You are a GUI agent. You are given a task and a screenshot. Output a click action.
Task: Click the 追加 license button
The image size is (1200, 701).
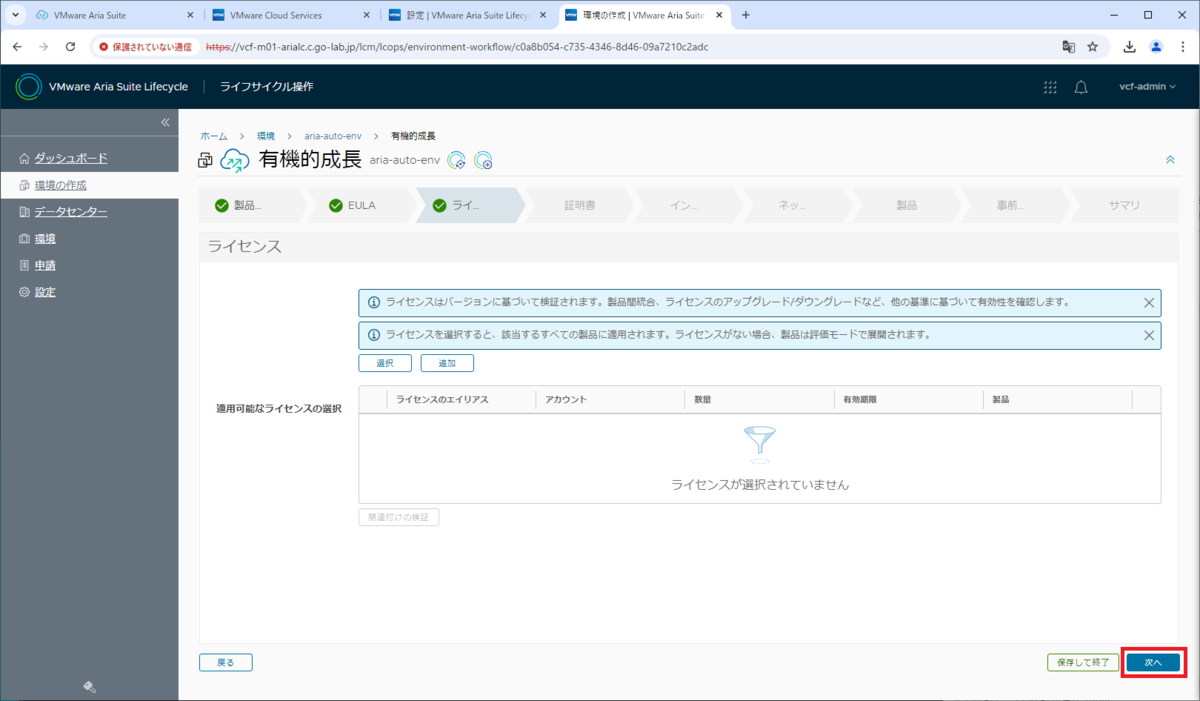(447, 363)
